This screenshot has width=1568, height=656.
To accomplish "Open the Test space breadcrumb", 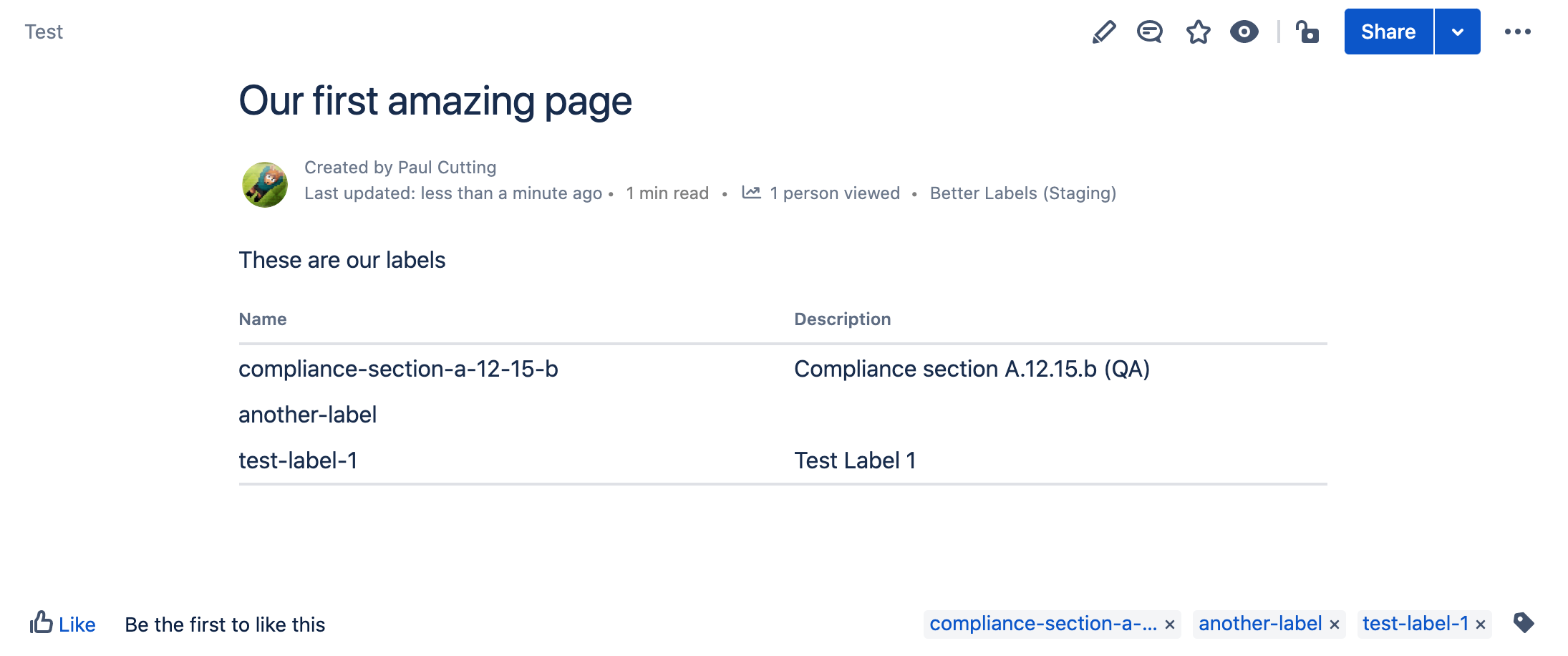I will (44, 32).
